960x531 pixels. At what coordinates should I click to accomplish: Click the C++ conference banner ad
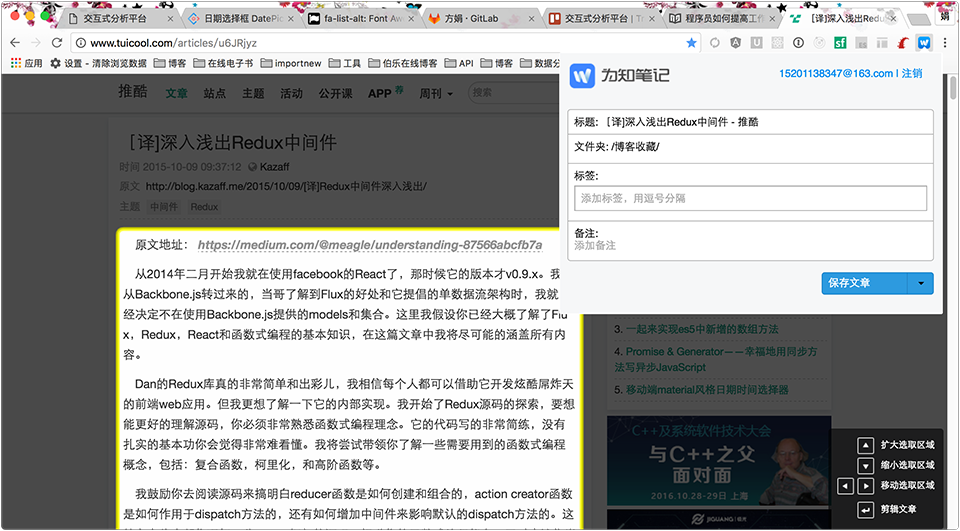click(719, 459)
